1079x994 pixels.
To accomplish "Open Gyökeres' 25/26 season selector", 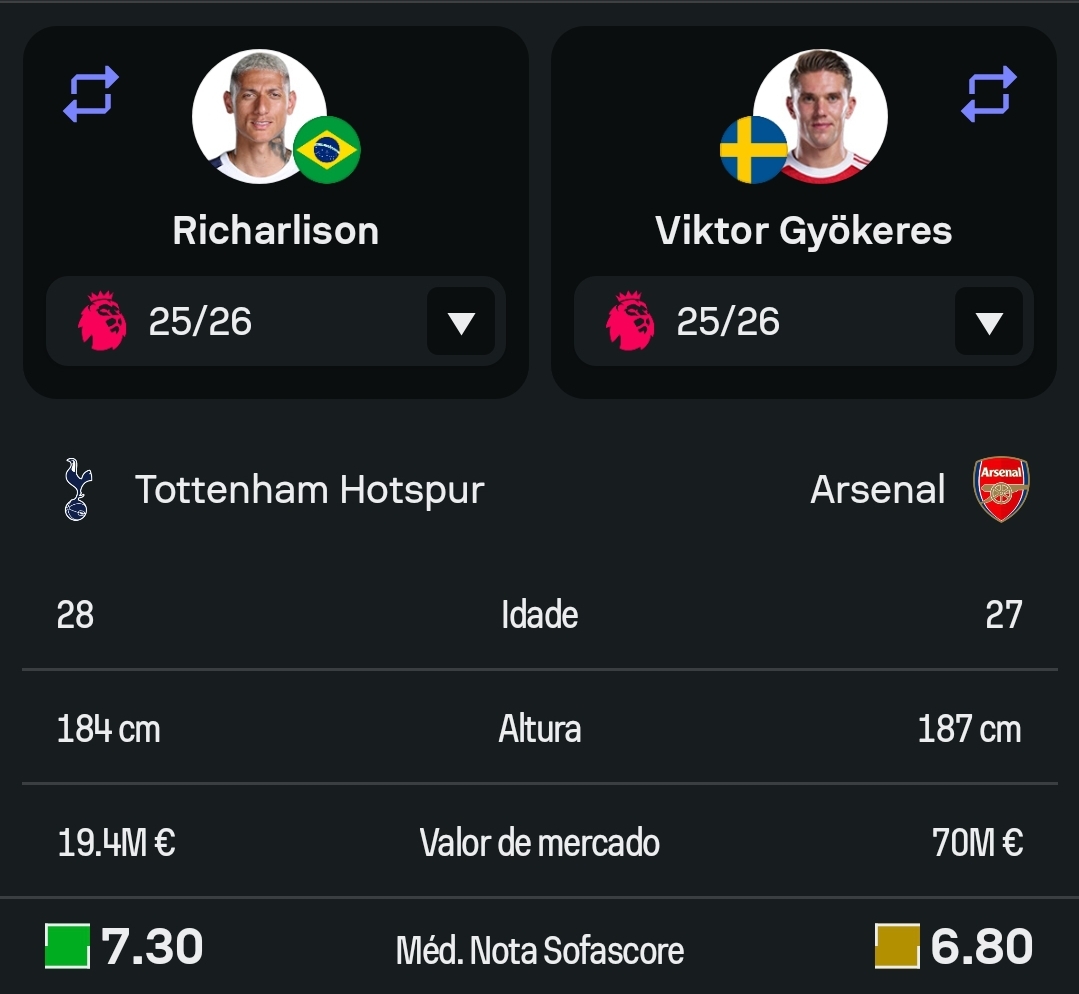I will pos(804,321).
